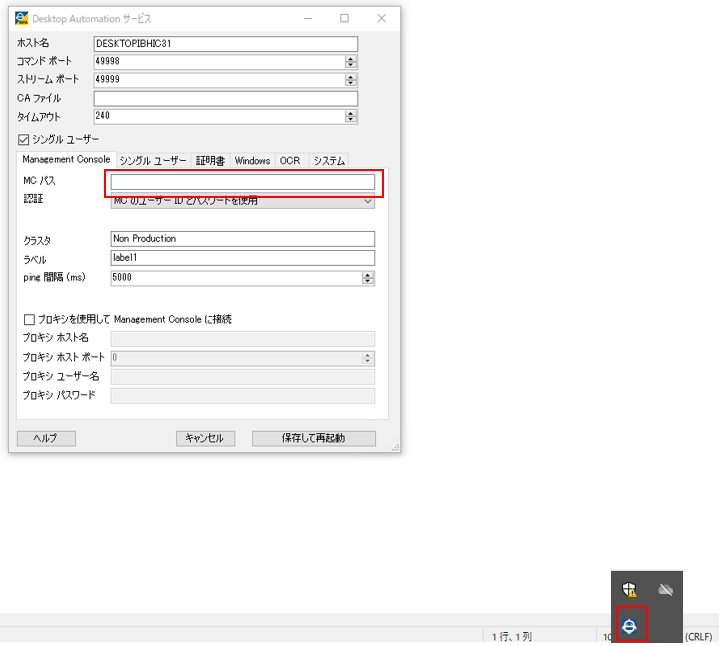
Task: Click the クラスタ field with Non Production
Action: [243, 239]
